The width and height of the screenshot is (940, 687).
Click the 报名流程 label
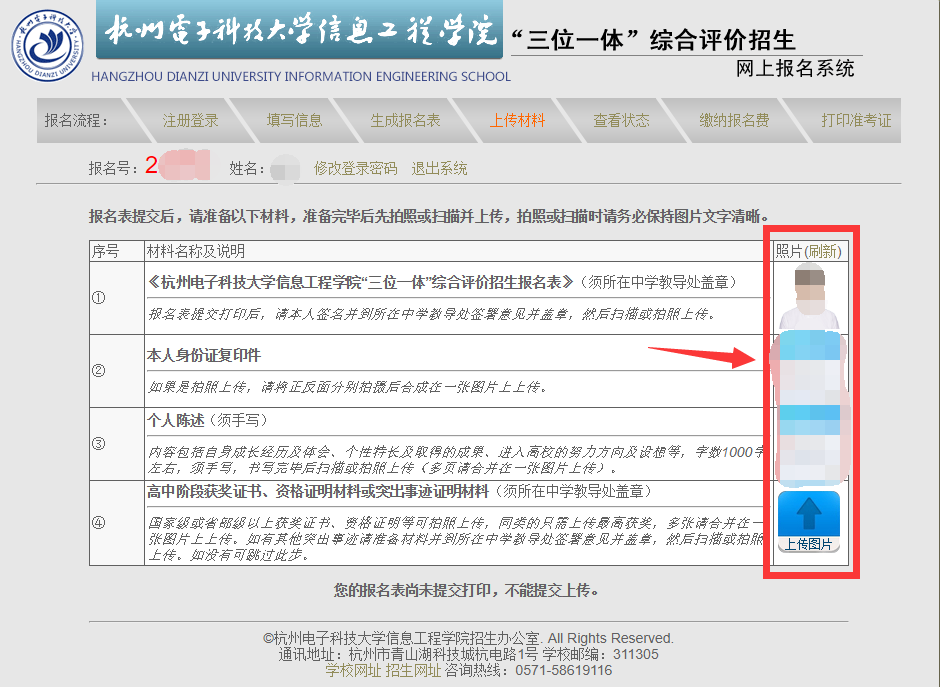[x=76, y=120]
